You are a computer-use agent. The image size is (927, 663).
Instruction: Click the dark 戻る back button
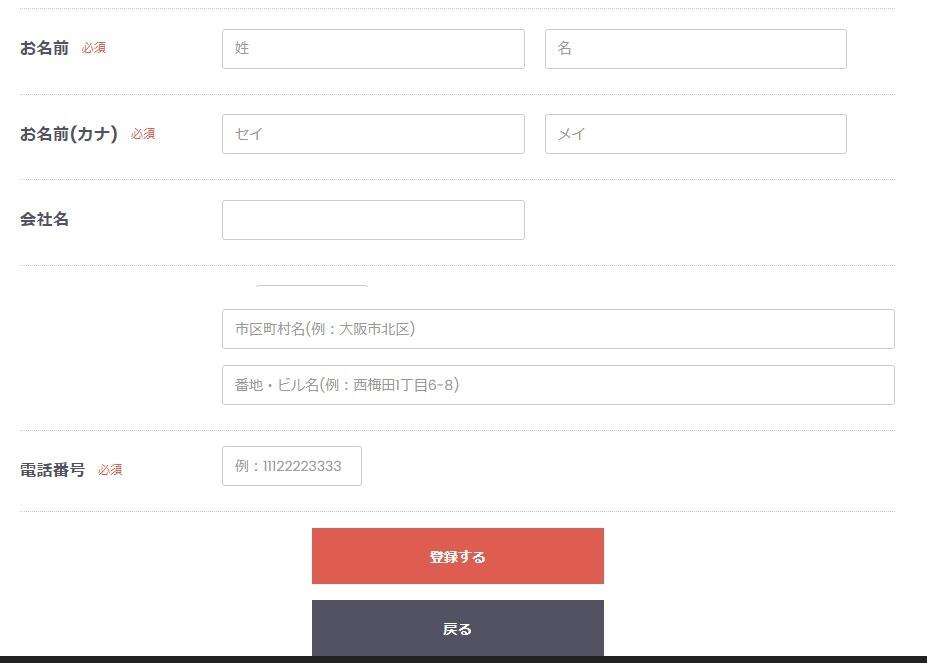(457, 629)
